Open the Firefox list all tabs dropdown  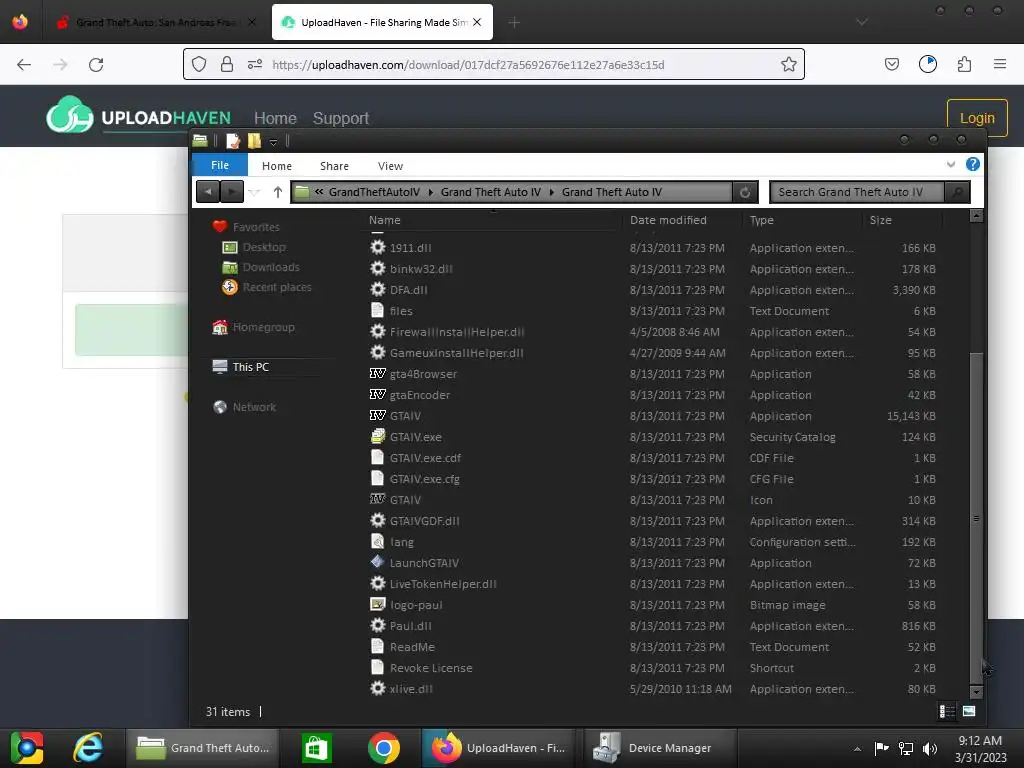pyautogui.click(x=862, y=22)
